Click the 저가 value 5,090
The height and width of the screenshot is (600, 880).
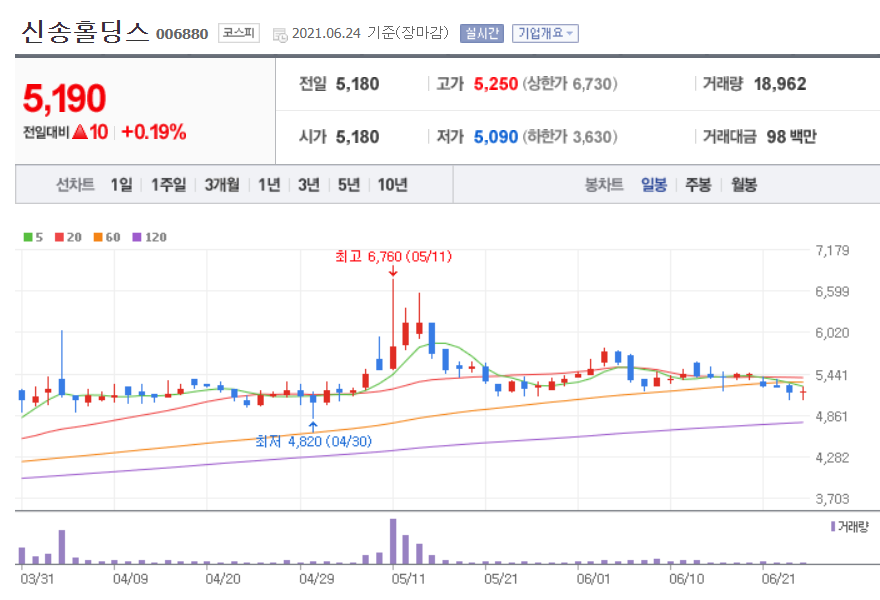496,136
